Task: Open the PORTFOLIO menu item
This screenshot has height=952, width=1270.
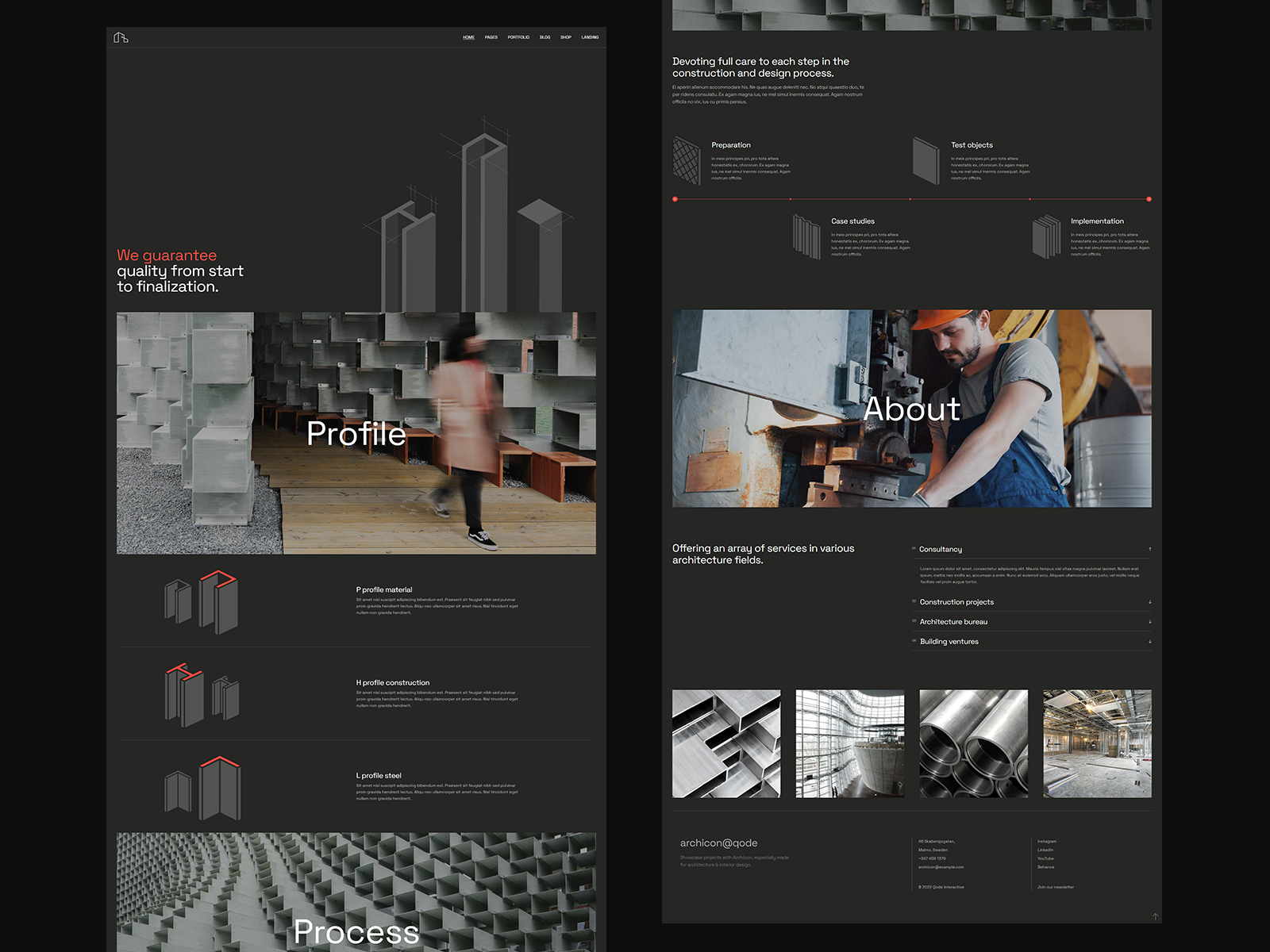Action: pyautogui.click(x=518, y=37)
